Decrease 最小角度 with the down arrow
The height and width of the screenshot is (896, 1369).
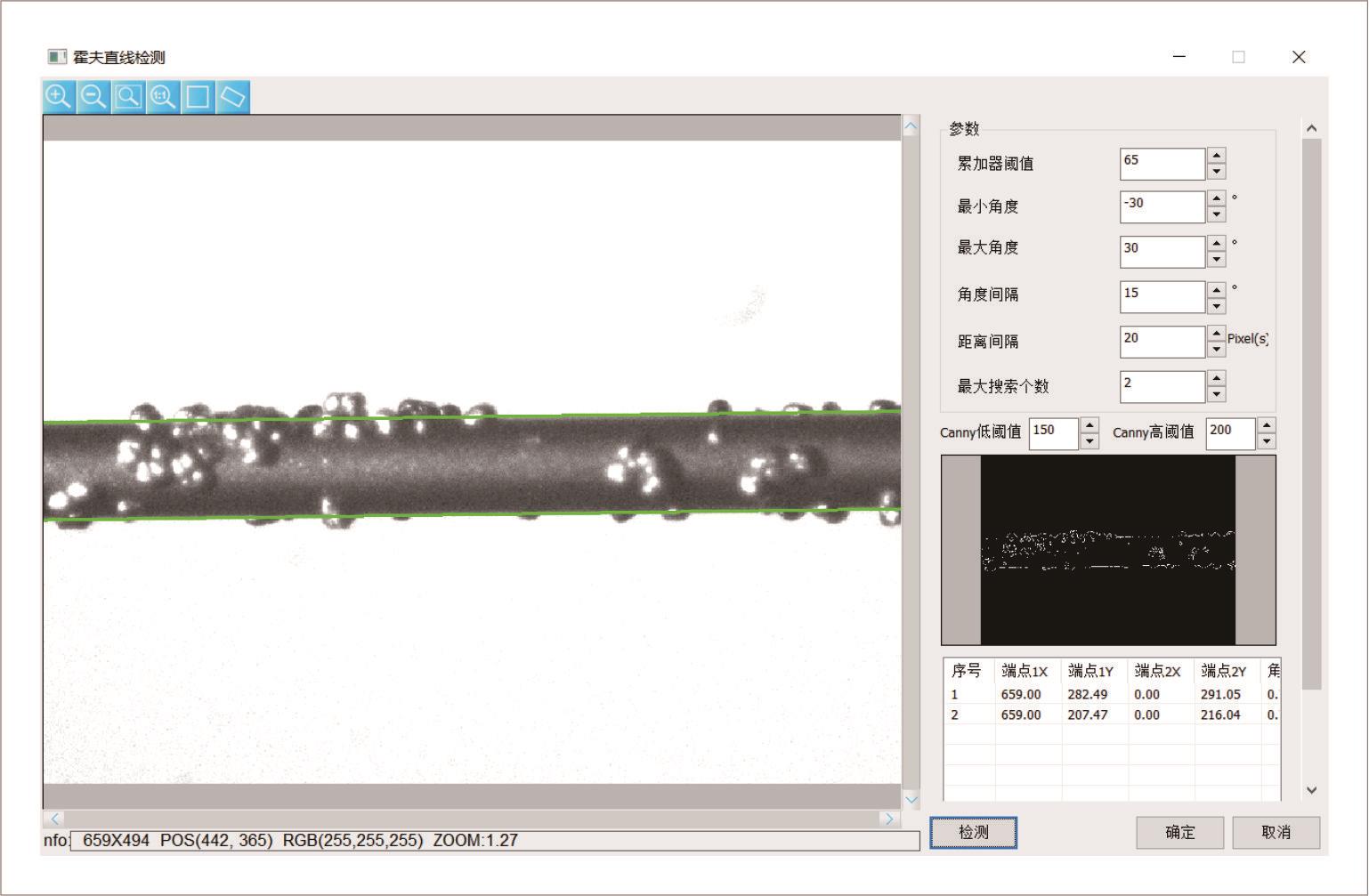click(1217, 215)
